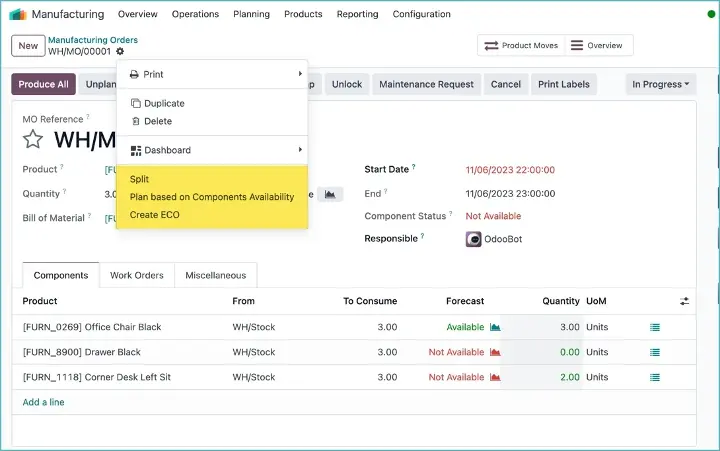The height and width of the screenshot is (451, 720).
Task: Open the Overview top menu
Action: tap(138, 14)
